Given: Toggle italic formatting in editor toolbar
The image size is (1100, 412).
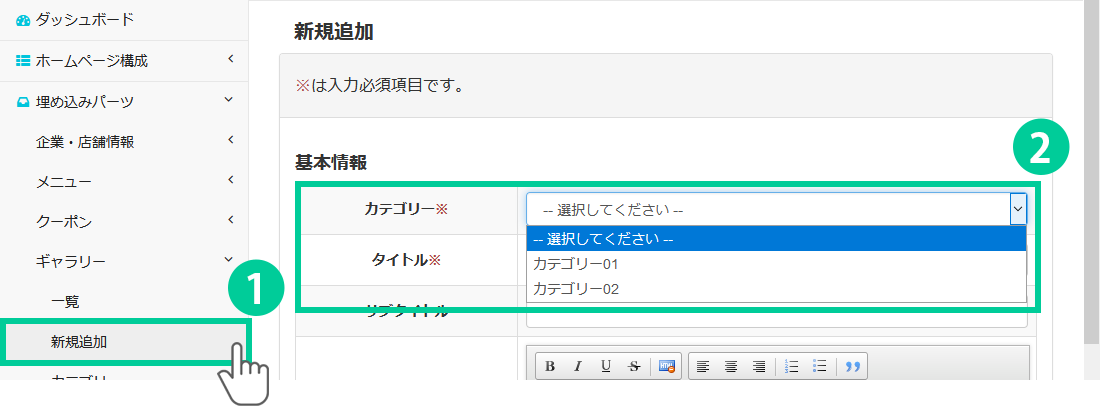Looking at the screenshot, I should [x=578, y=367].
